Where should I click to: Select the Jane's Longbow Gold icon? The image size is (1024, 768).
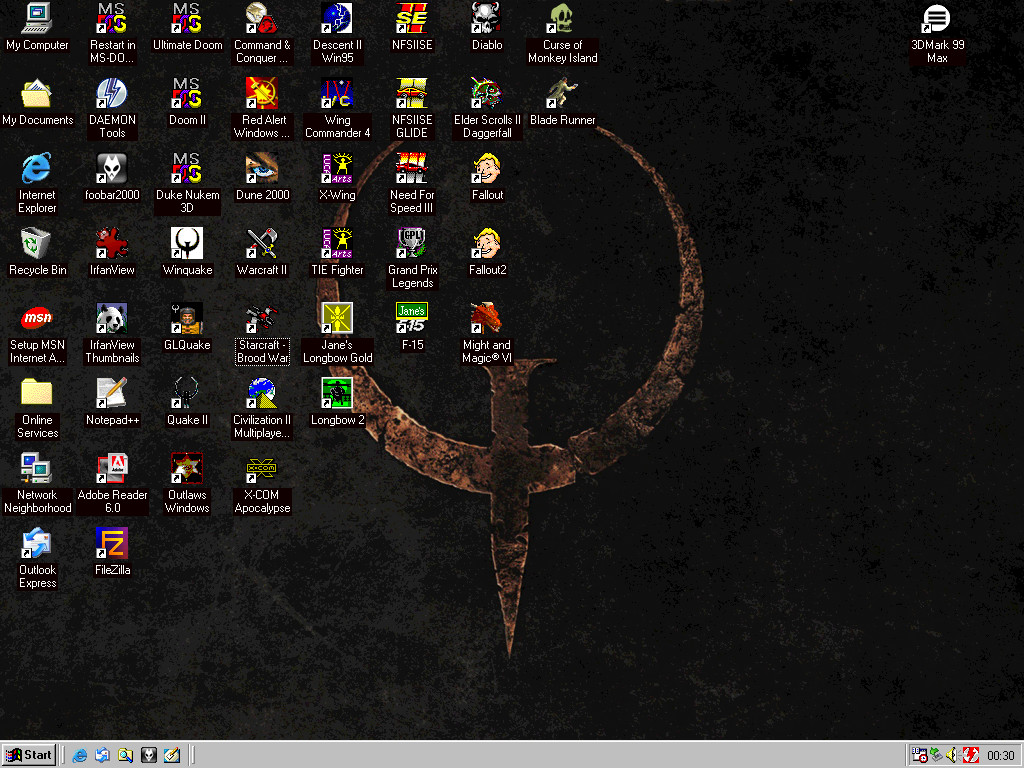point(337,319)
